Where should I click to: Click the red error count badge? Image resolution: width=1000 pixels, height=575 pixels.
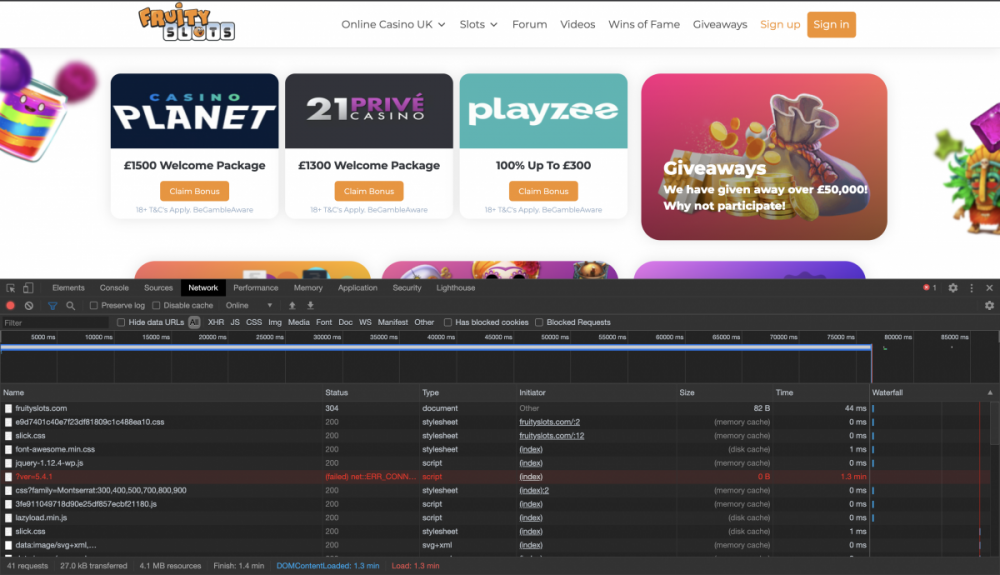pyautogui.click(x=929, y=288)
